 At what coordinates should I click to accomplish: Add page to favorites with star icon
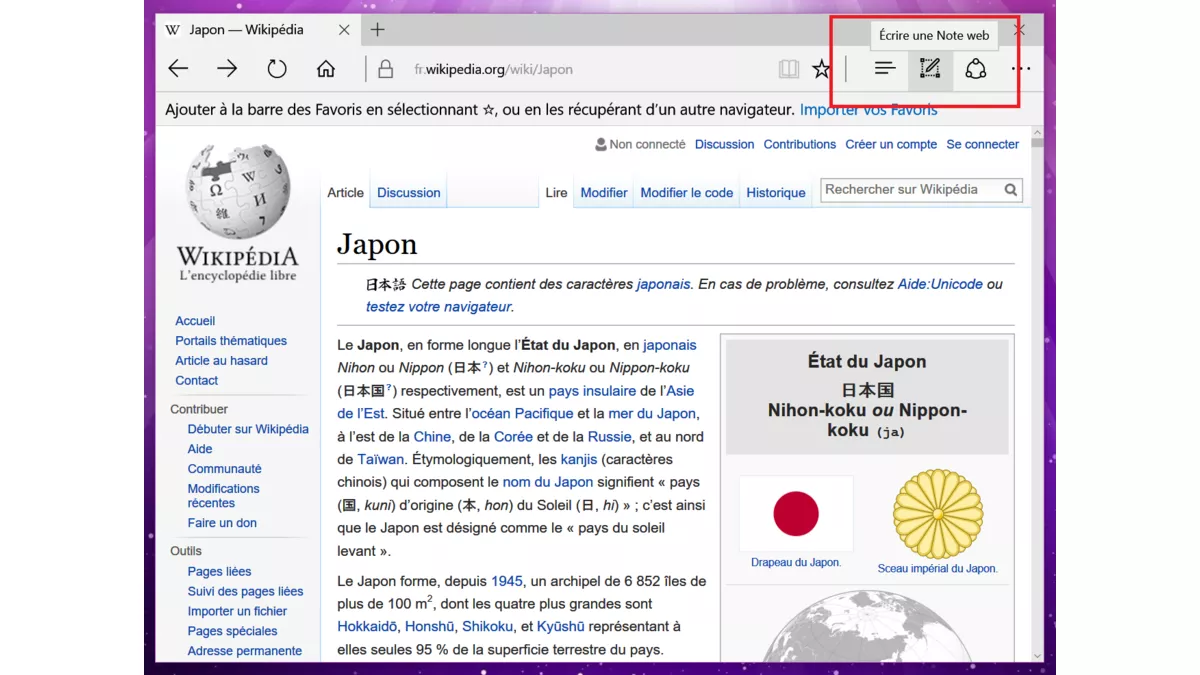coord(821,69)
